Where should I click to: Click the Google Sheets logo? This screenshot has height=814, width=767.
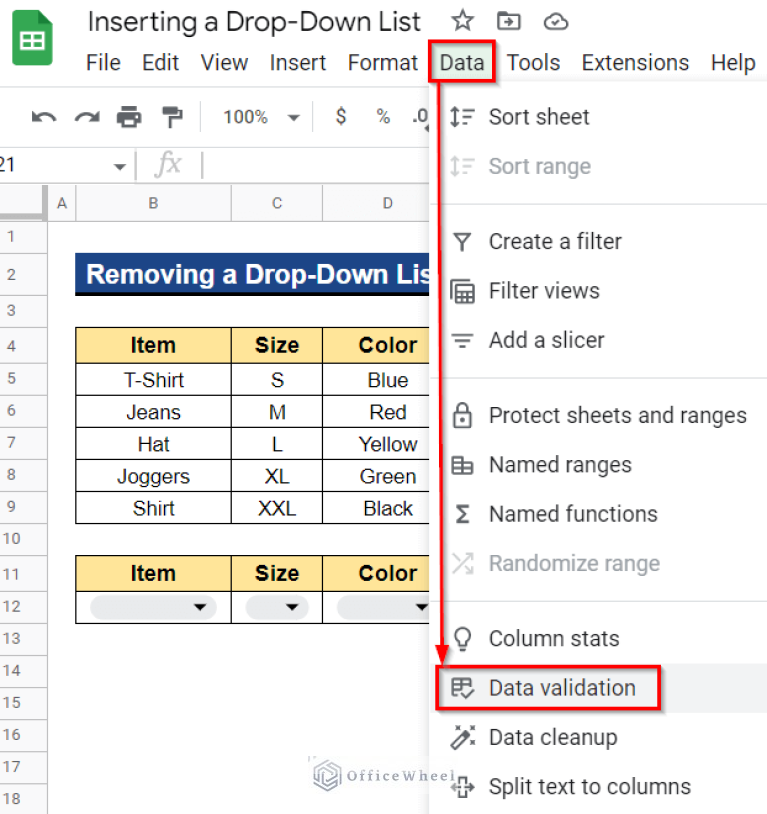pyautogui.click(x=32, y=38)
